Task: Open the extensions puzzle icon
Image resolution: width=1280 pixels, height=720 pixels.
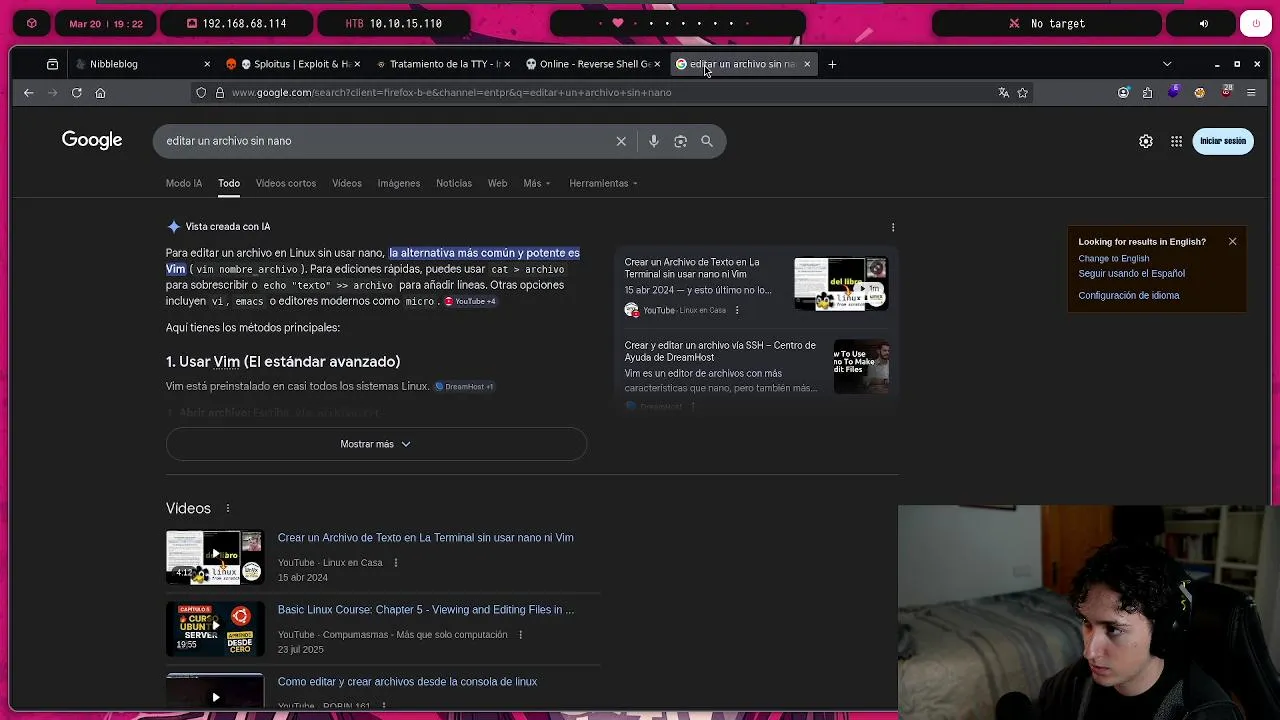Action: click(x=1147, y=92)
